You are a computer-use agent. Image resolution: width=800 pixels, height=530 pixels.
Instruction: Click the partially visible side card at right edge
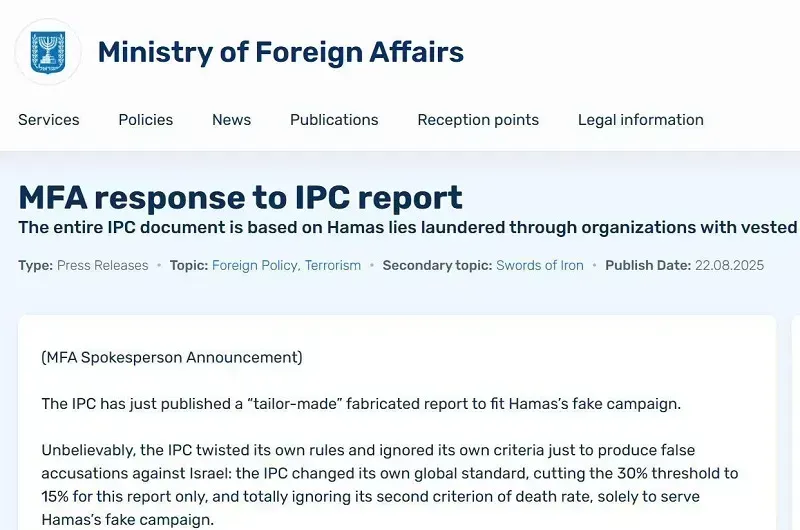tap(795, 422)
